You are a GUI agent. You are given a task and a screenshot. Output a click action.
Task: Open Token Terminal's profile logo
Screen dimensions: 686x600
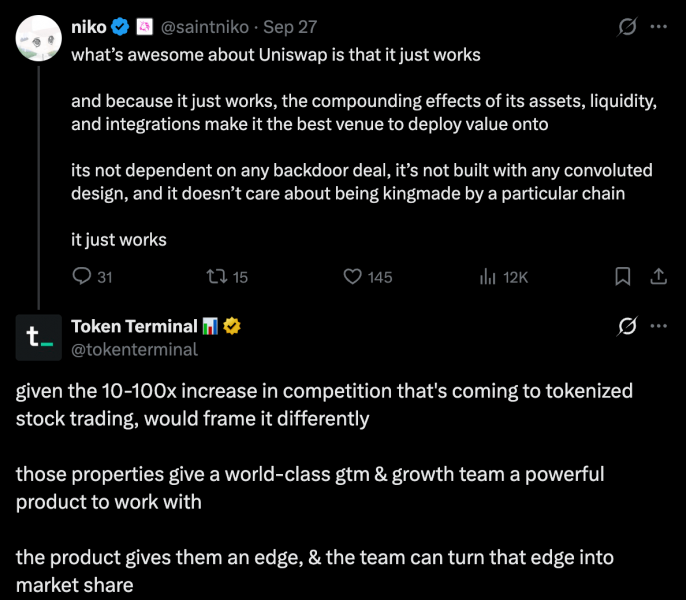pos(38,337)
